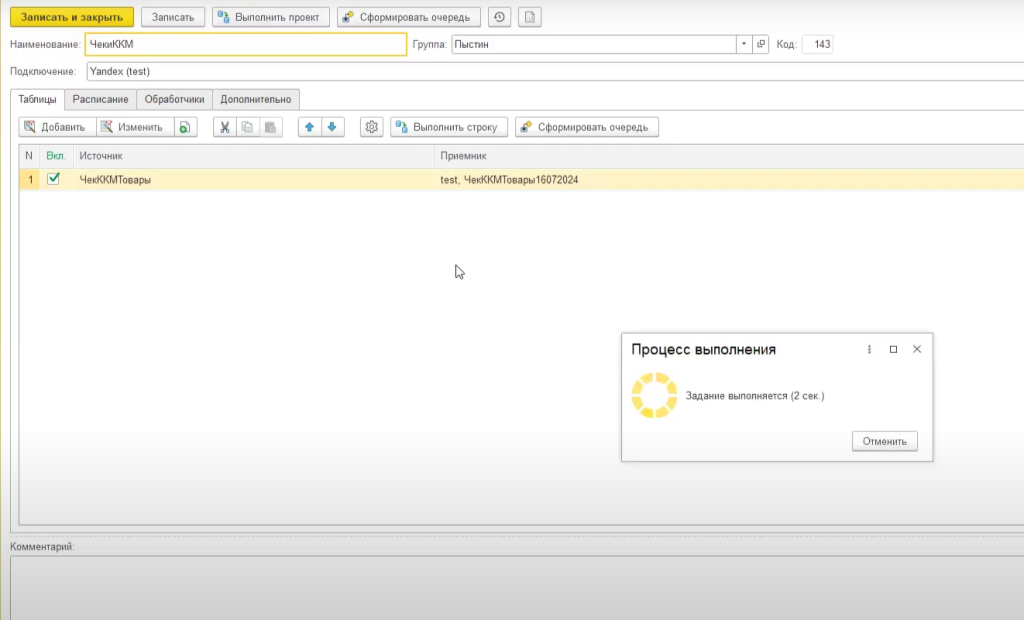Move row up with blue up arrow
The height and width of the screenshot is (620, 1024).
[310, 127]
